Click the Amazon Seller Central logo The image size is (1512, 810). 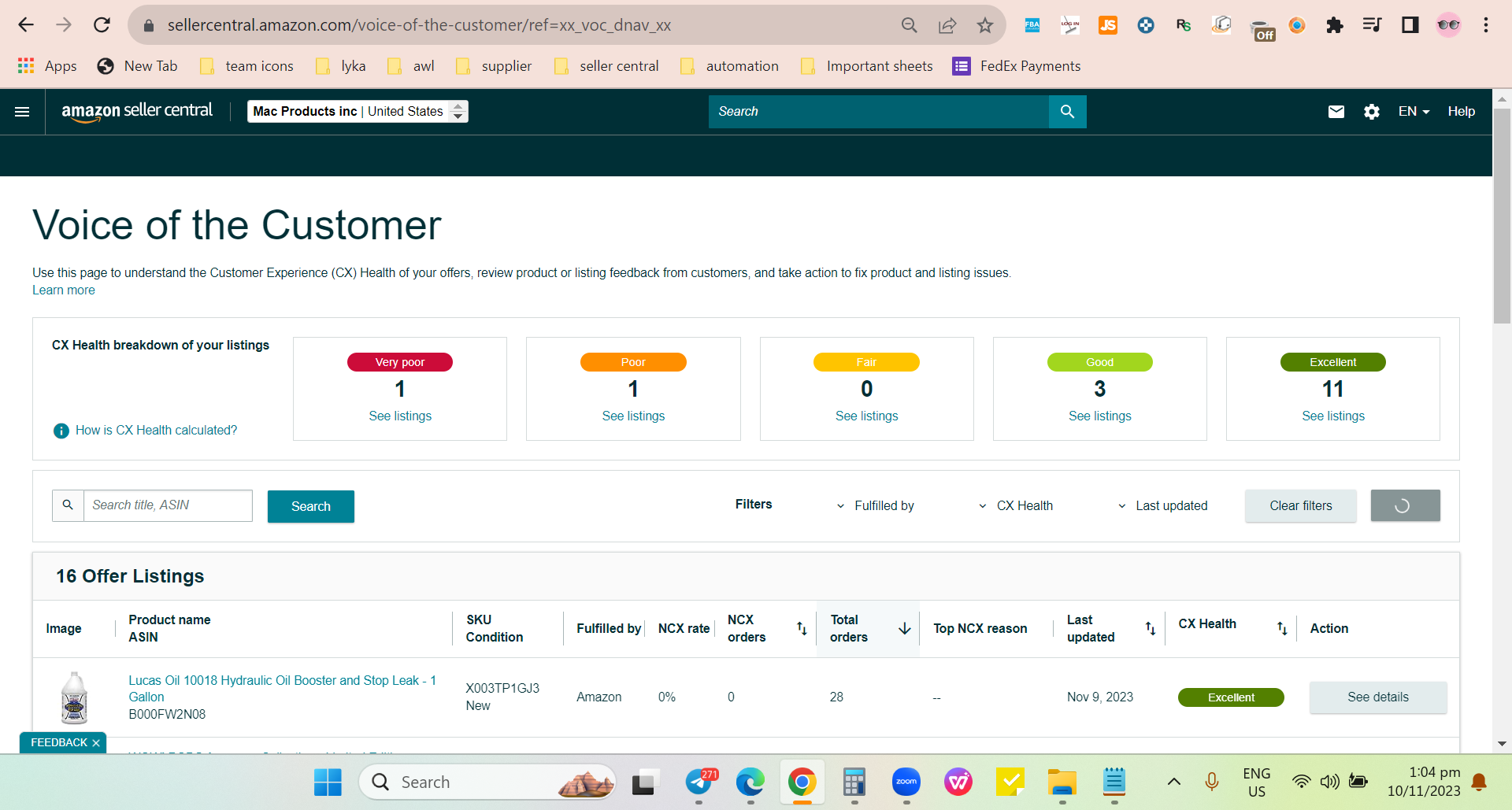(137, 111)
